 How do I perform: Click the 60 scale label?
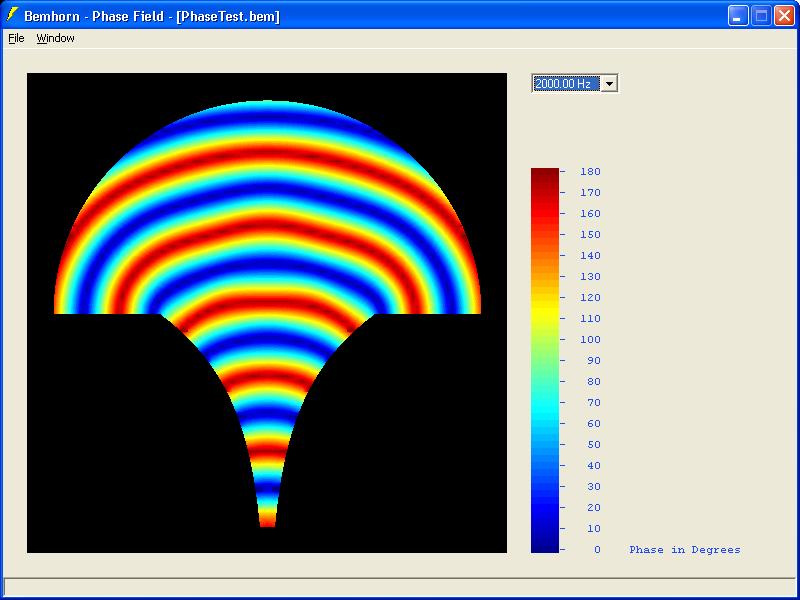[x=593, y=423]
